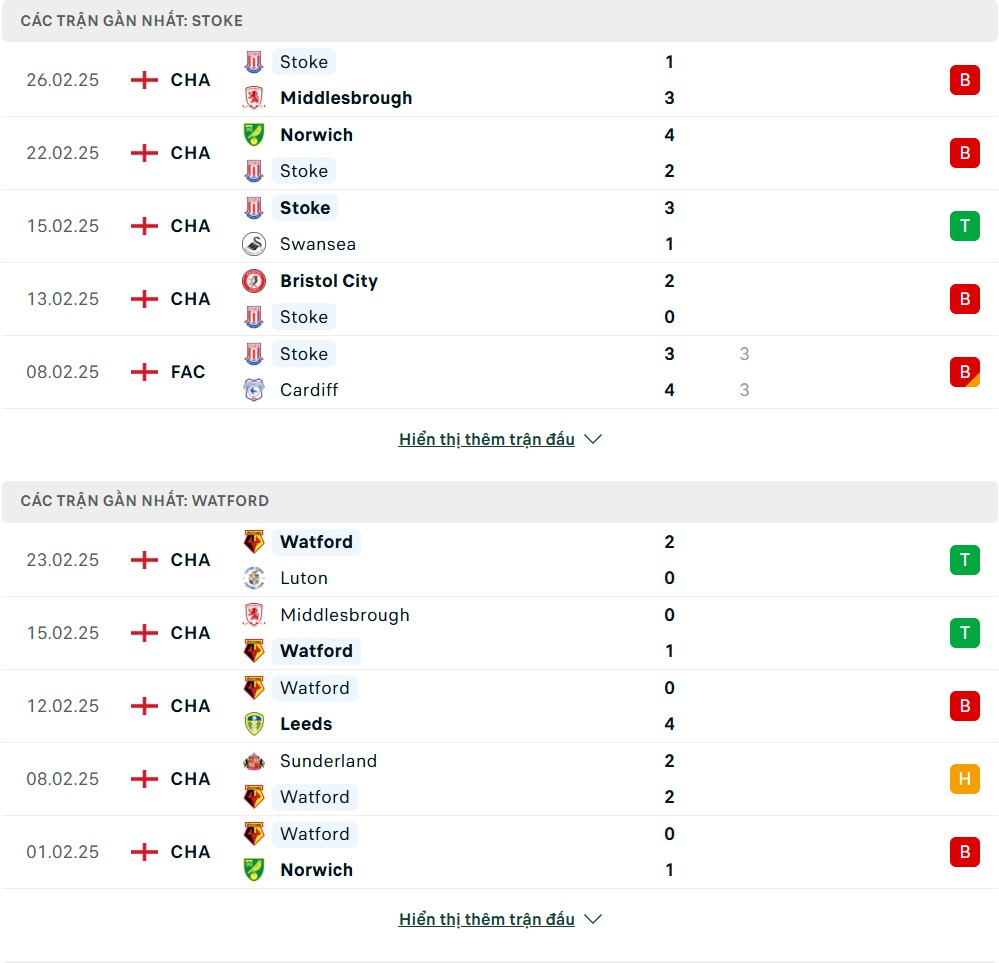This screenshot has width=999, height=963.
Task: Click the Middlesbrough crest in the 26.02.25 match
Action: [254, 98]
